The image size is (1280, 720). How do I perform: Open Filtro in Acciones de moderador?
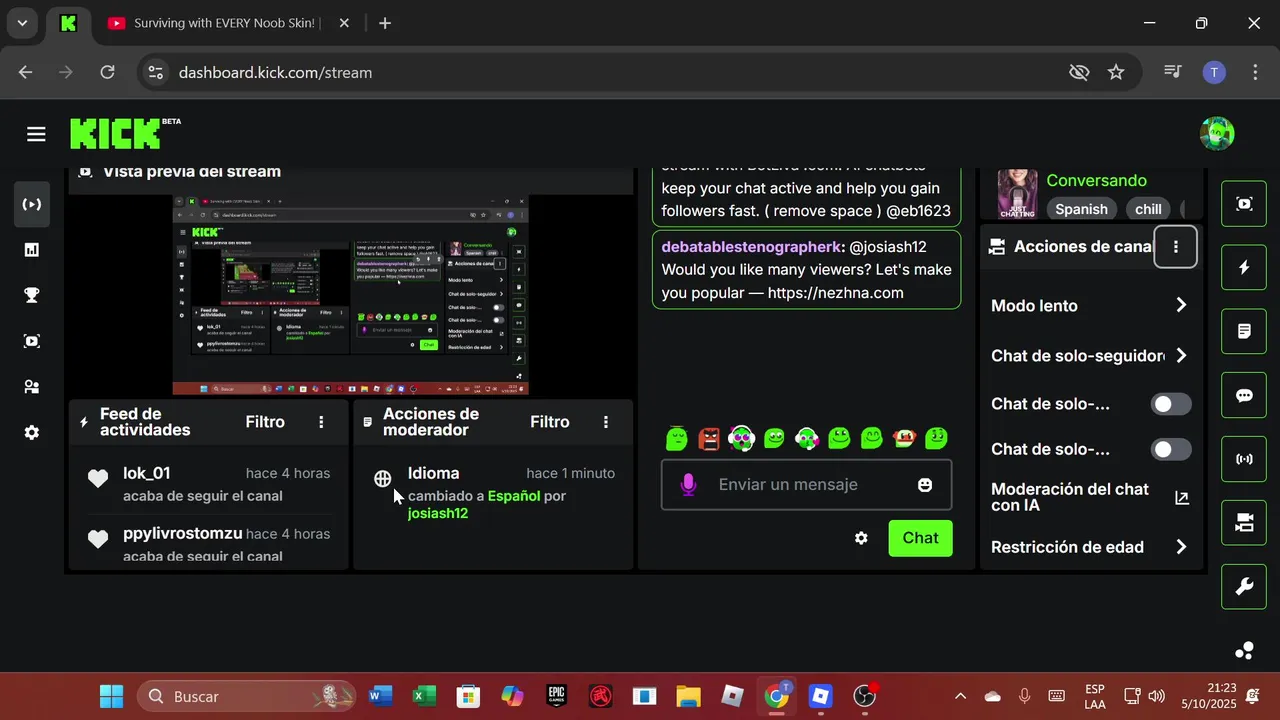[550, 422]
